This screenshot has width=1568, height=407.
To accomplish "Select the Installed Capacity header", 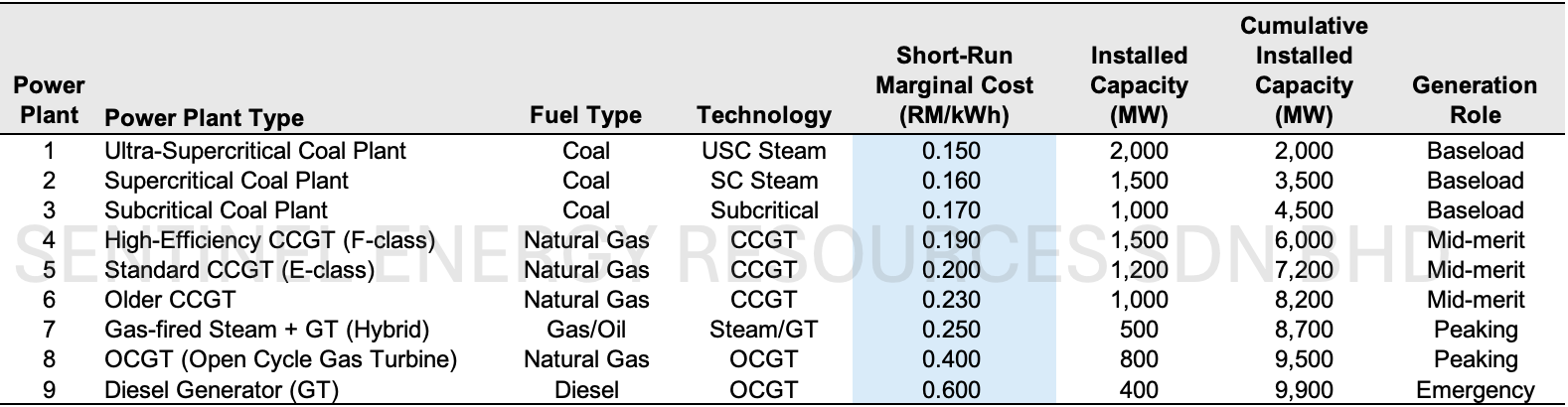I will [1139, 85].
